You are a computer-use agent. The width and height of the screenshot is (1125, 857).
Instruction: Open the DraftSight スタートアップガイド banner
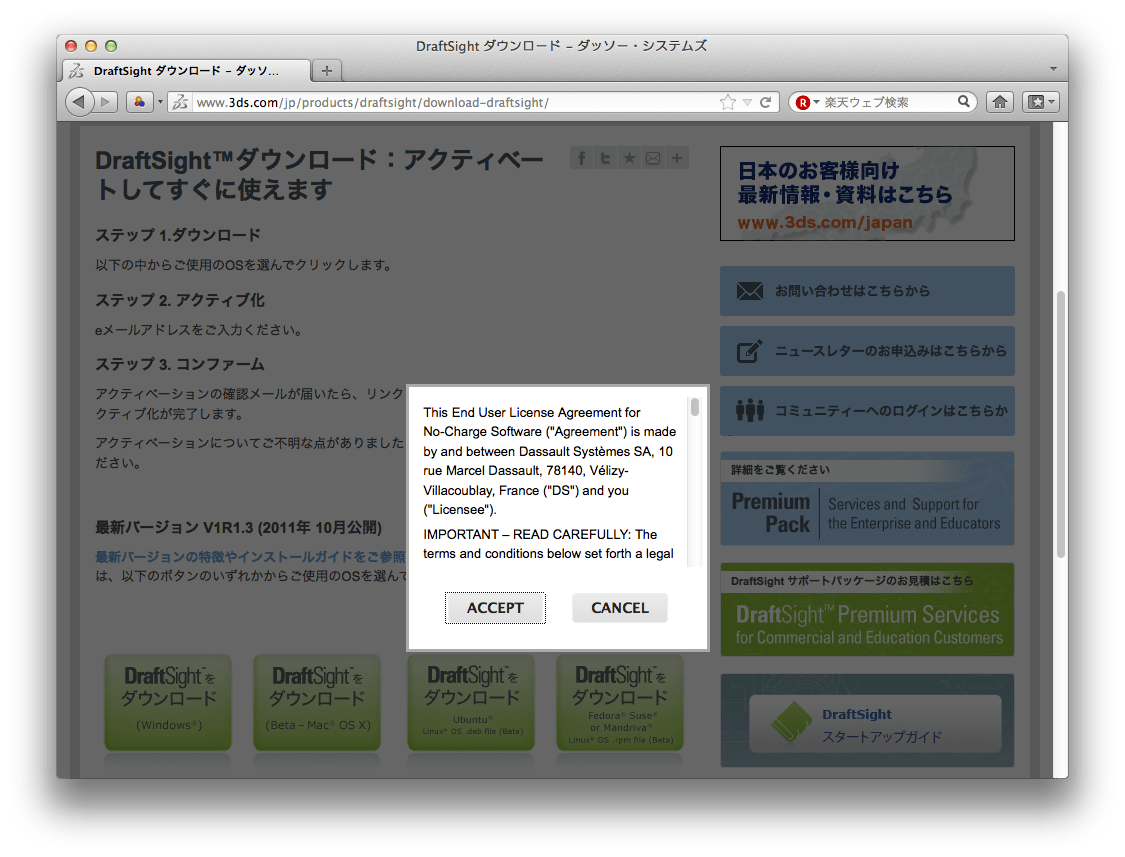[867, 721]
